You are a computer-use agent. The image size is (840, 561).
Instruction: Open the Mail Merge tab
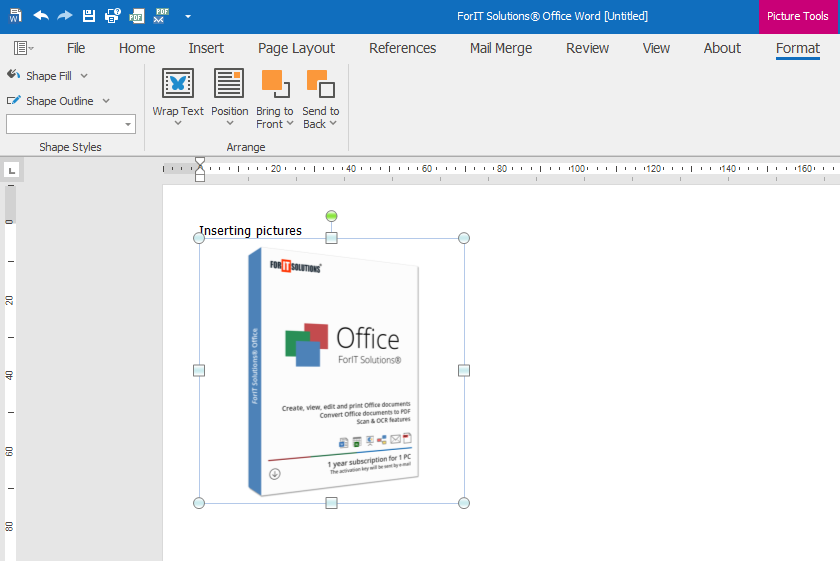[501, 48]
